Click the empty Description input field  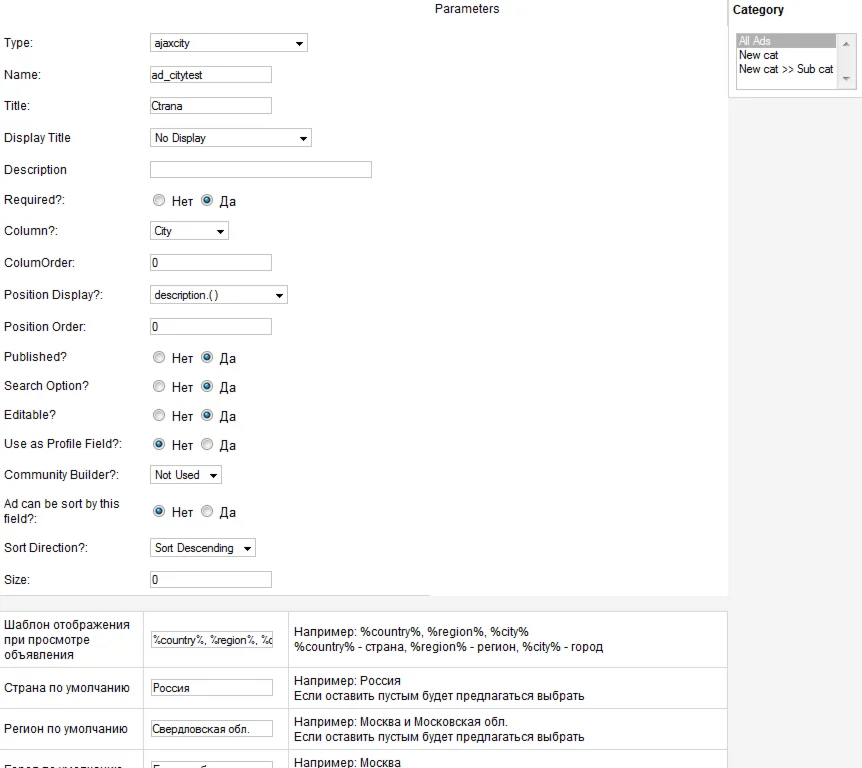[260, 170]
